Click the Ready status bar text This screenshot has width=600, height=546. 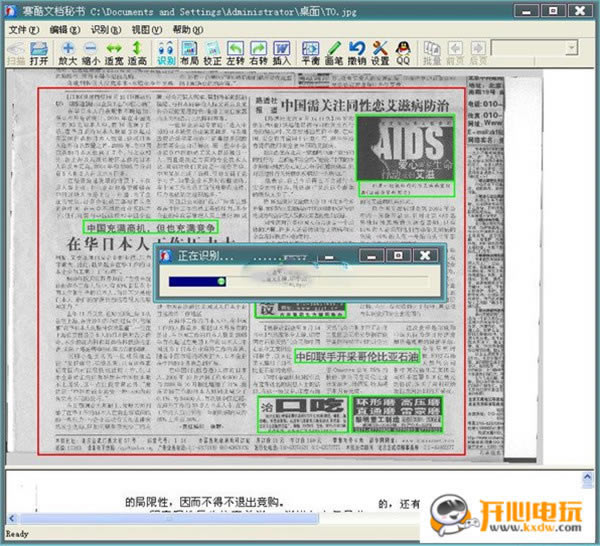(17, 533)
